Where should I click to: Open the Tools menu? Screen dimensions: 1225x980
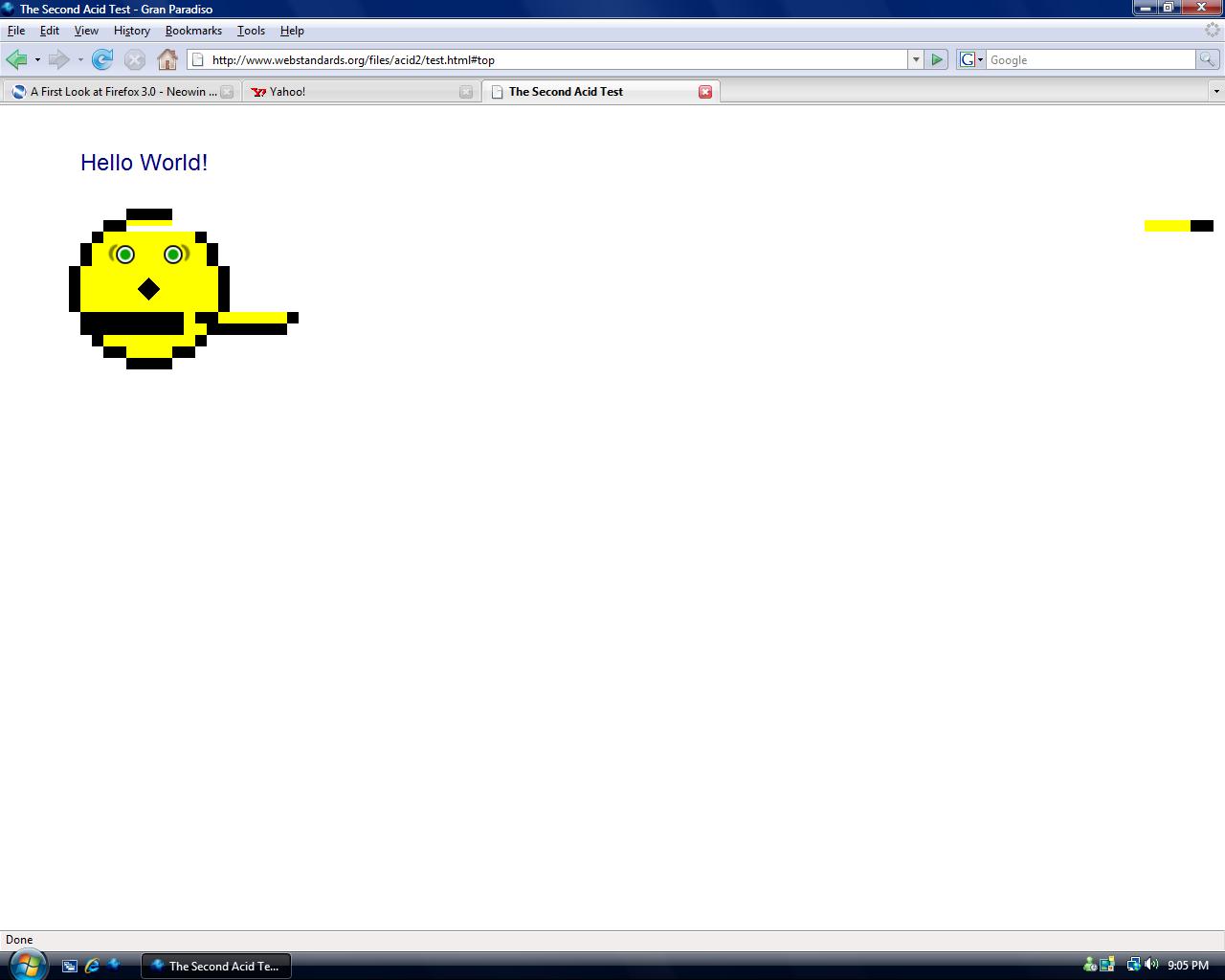[x=251, y=31]
